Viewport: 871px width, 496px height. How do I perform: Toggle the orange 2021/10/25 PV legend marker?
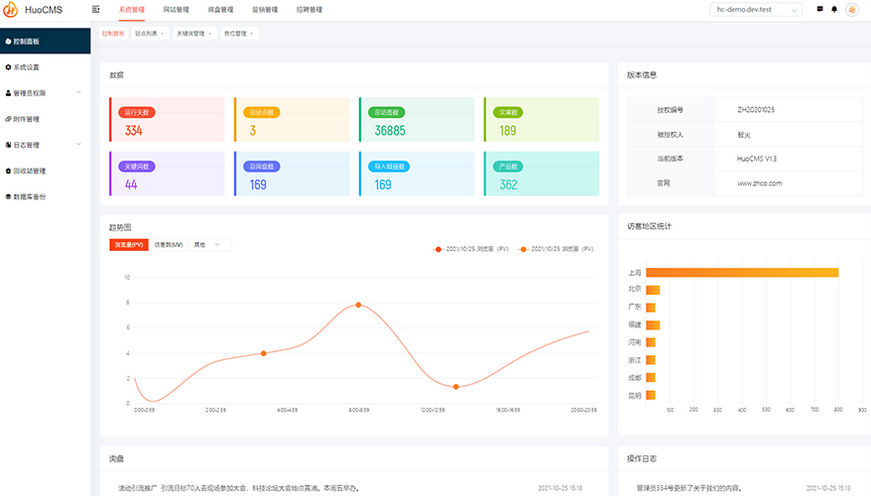[x=523, y=249]
